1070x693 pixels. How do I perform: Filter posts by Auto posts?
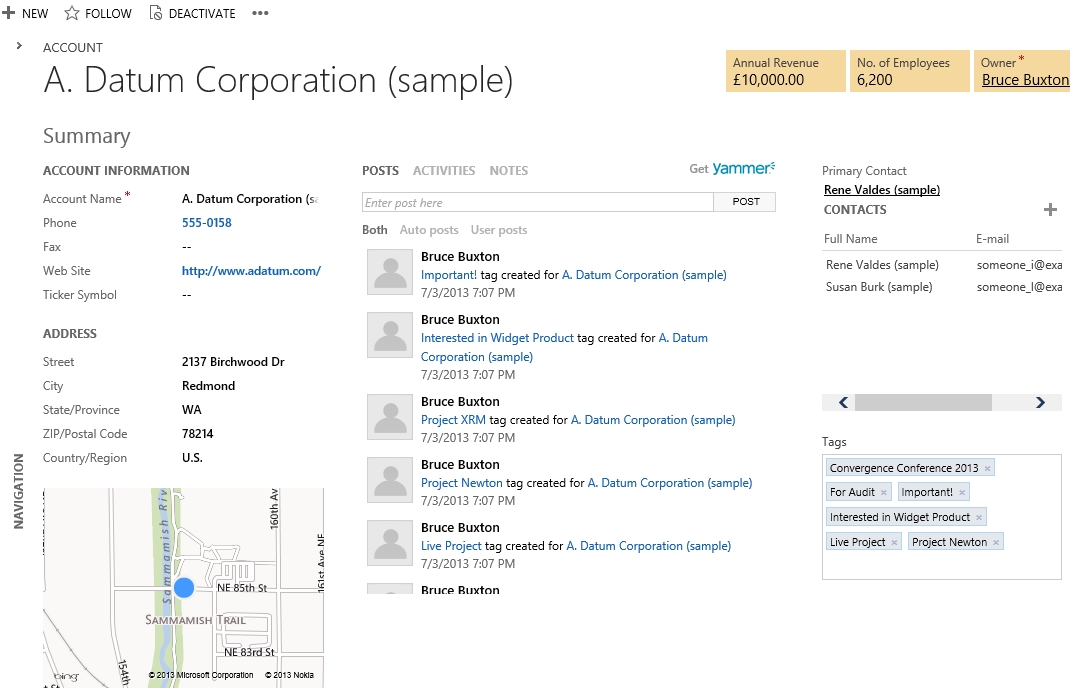[x=429, y=230]
